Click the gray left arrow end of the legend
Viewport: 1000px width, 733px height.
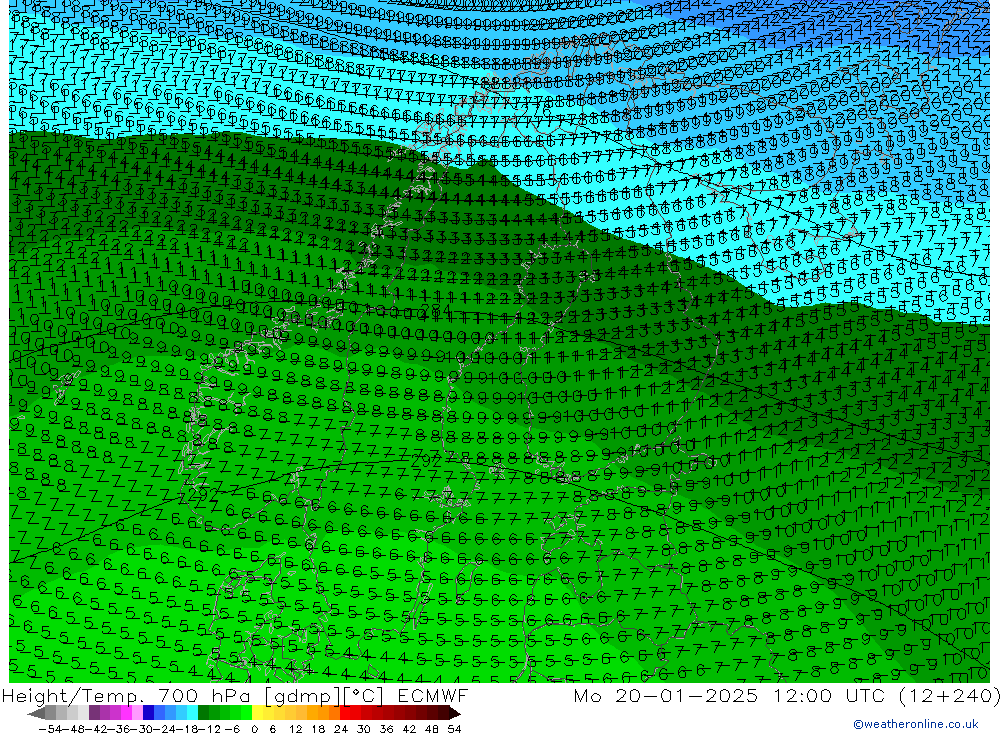tap(36, 713)
